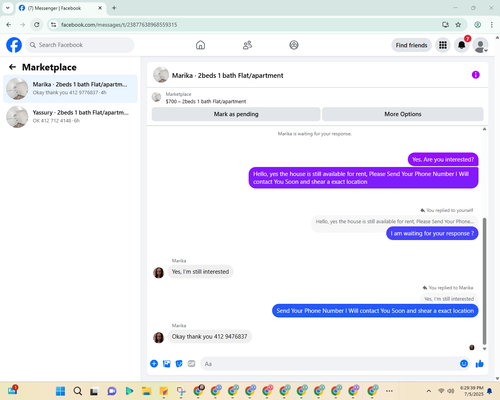Open a new Chrome tab
Screen dimensions: 500x400
pos(114,8)
